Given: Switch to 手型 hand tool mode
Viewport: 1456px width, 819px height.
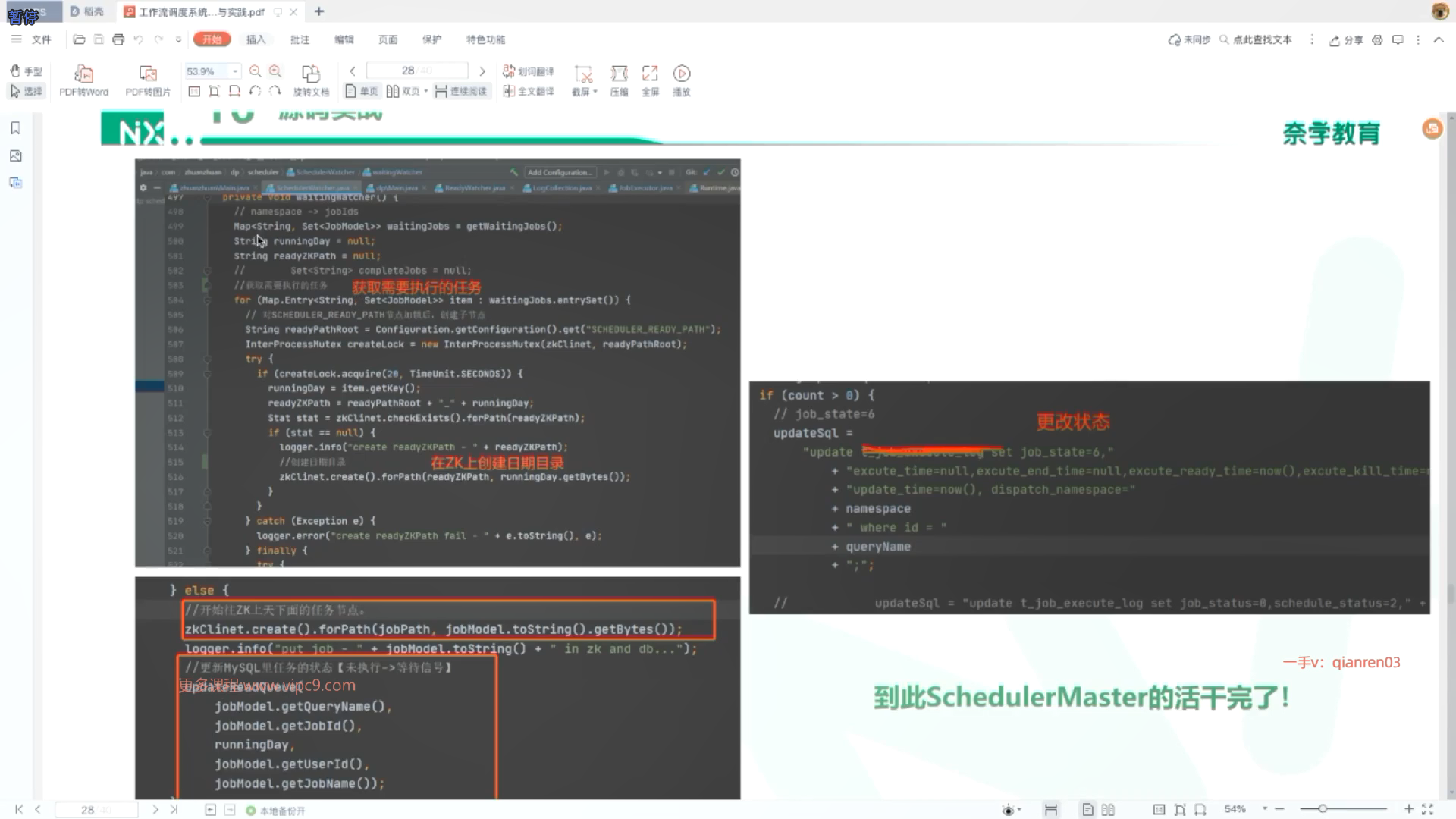Looking at the screenshot, I should tap(26, 71).
